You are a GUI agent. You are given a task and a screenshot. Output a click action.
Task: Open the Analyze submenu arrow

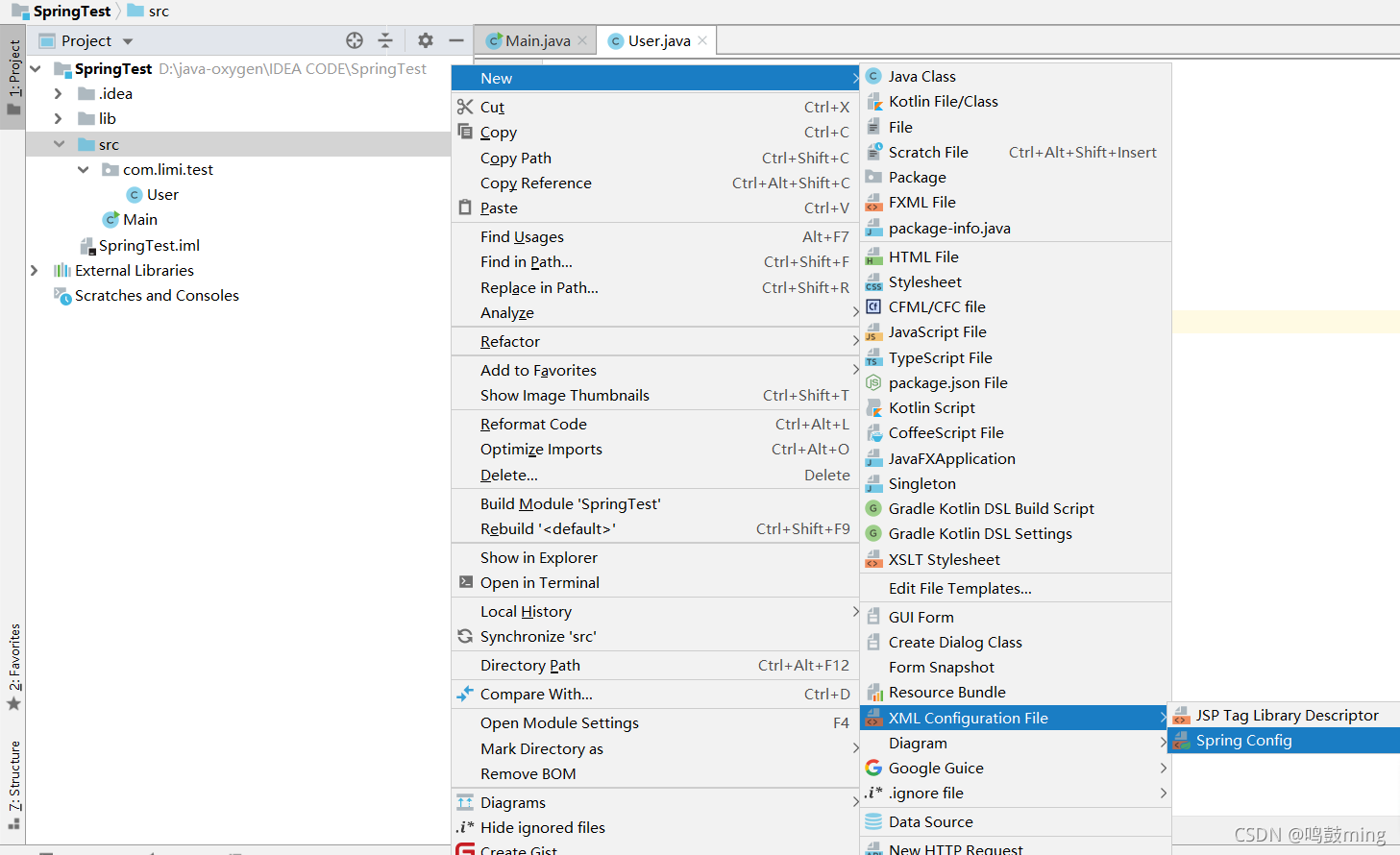[x=855, y=312]
